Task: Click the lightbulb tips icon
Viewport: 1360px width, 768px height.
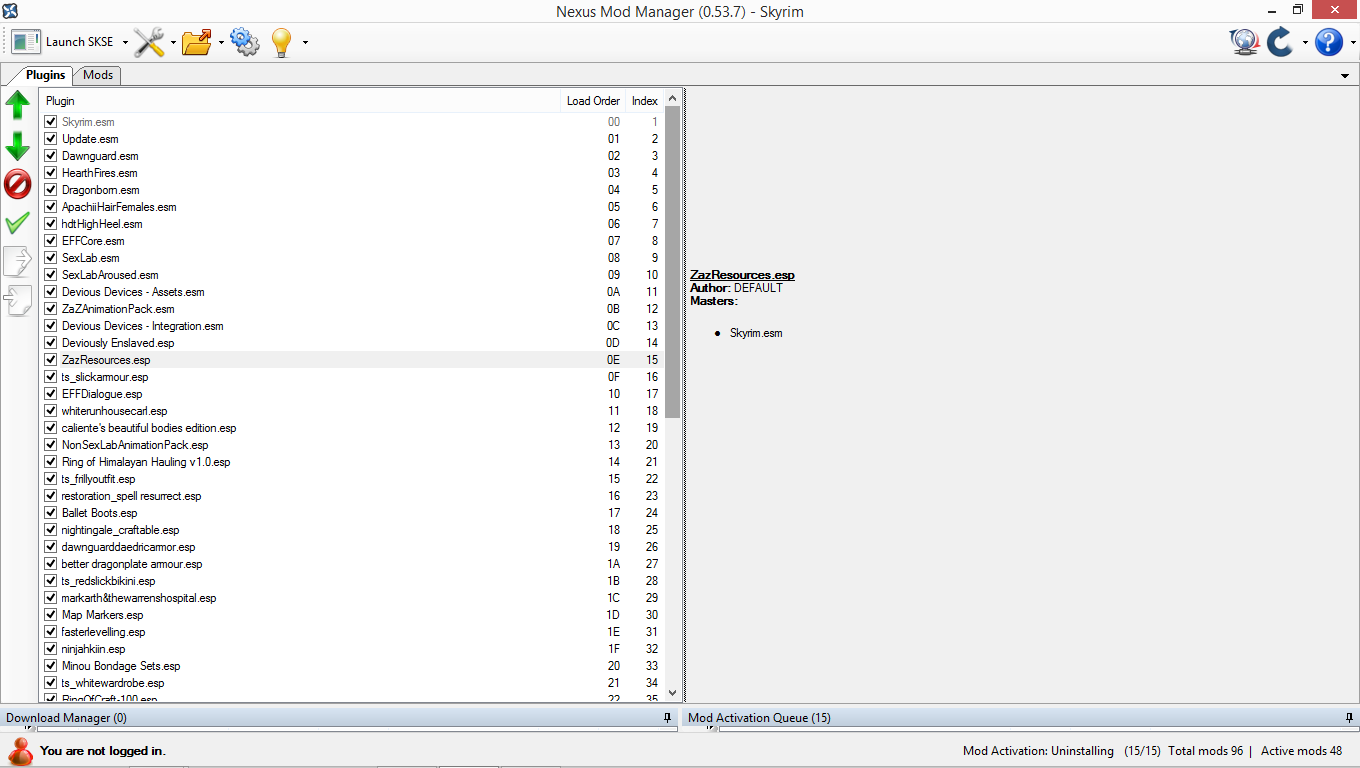Action: pos(281,42)
